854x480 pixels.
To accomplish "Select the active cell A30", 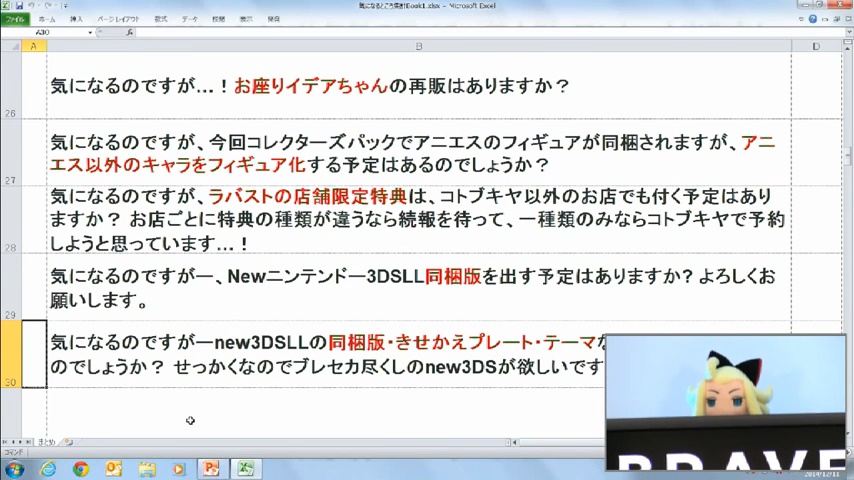I will pyautogui.click(x=34, y=354).
